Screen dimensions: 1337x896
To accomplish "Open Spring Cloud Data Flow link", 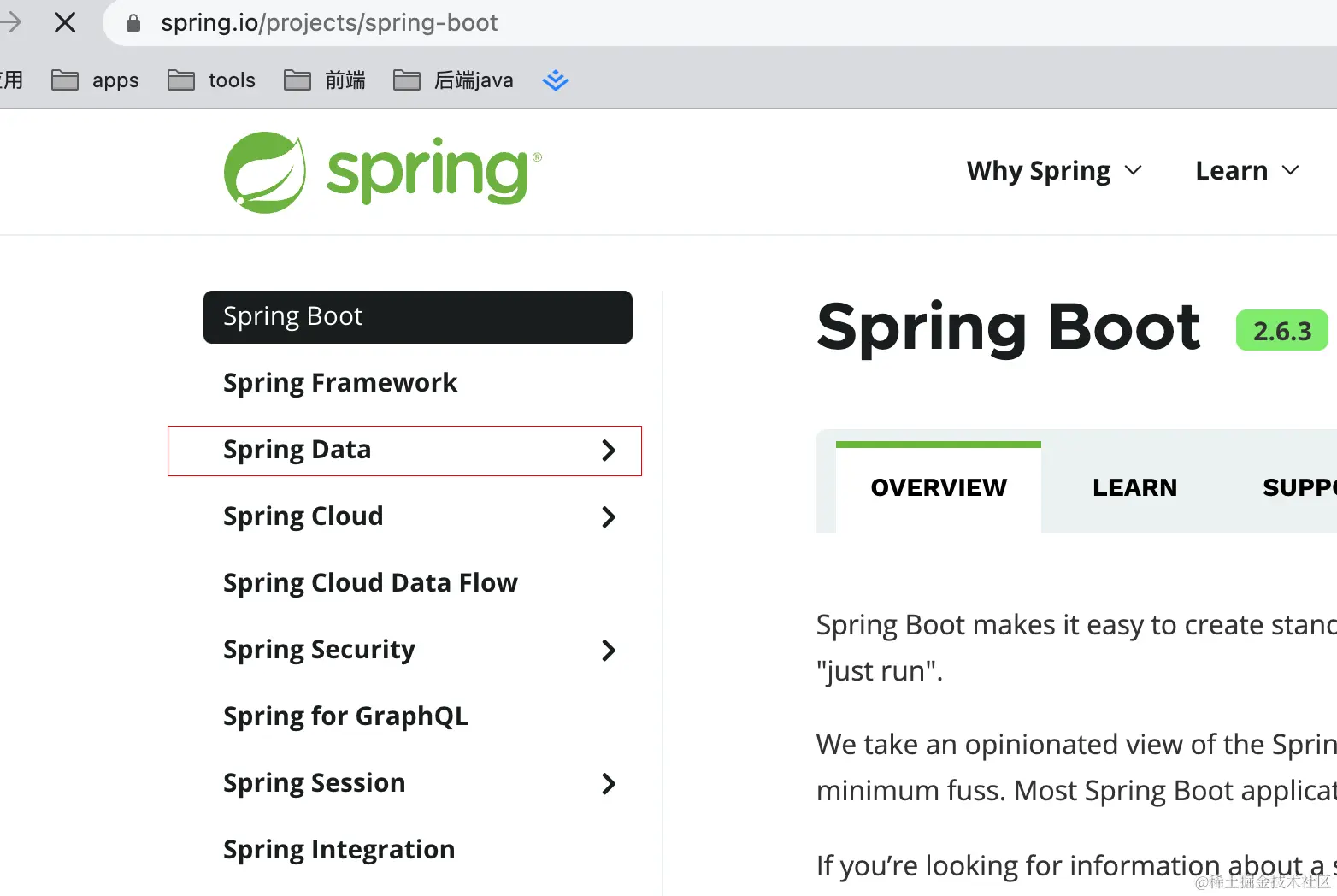I will click(x=370, y=583).
